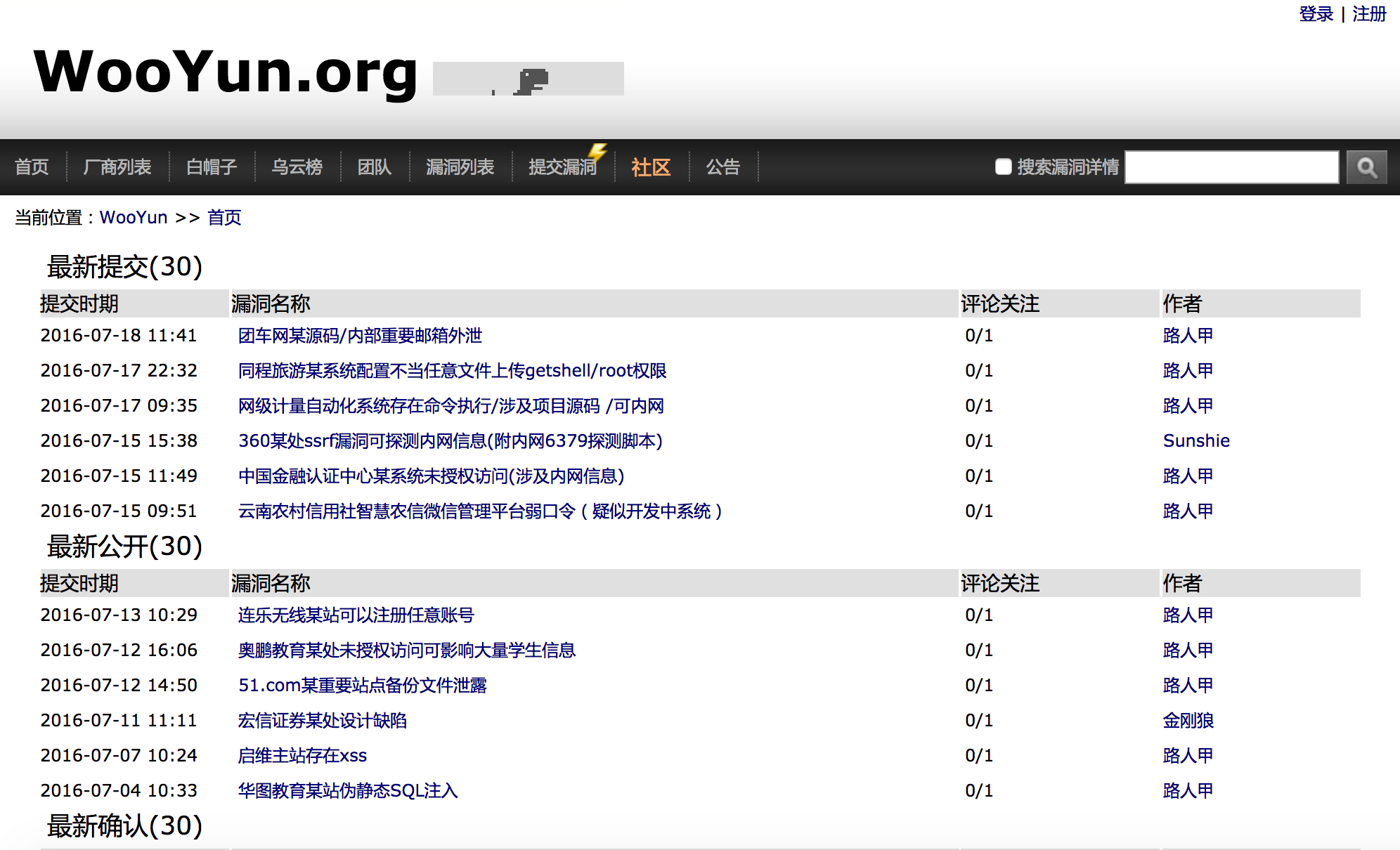Click the magnifier search button

tap(1366, 167)
